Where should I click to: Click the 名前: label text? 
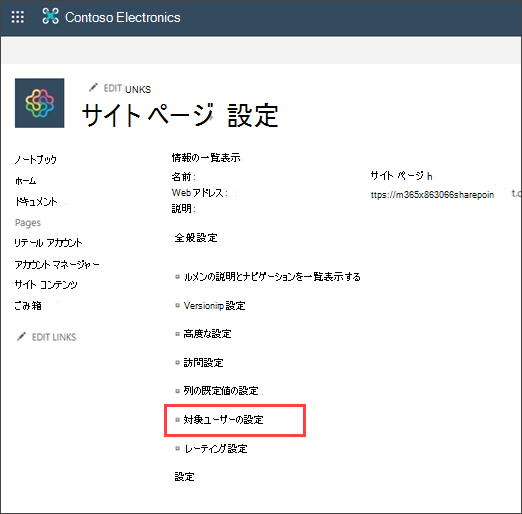tap(184, 176)
